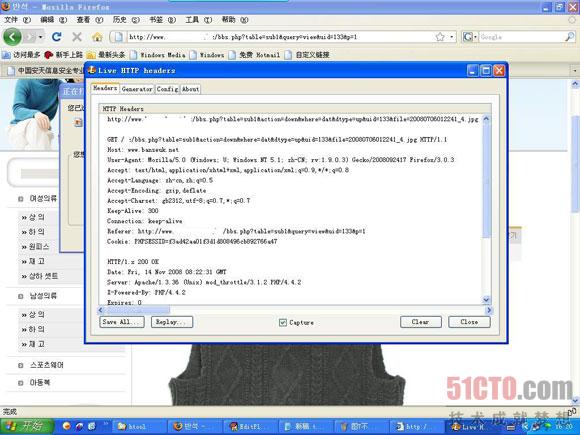Click inside the URL address field

[281, 37]
